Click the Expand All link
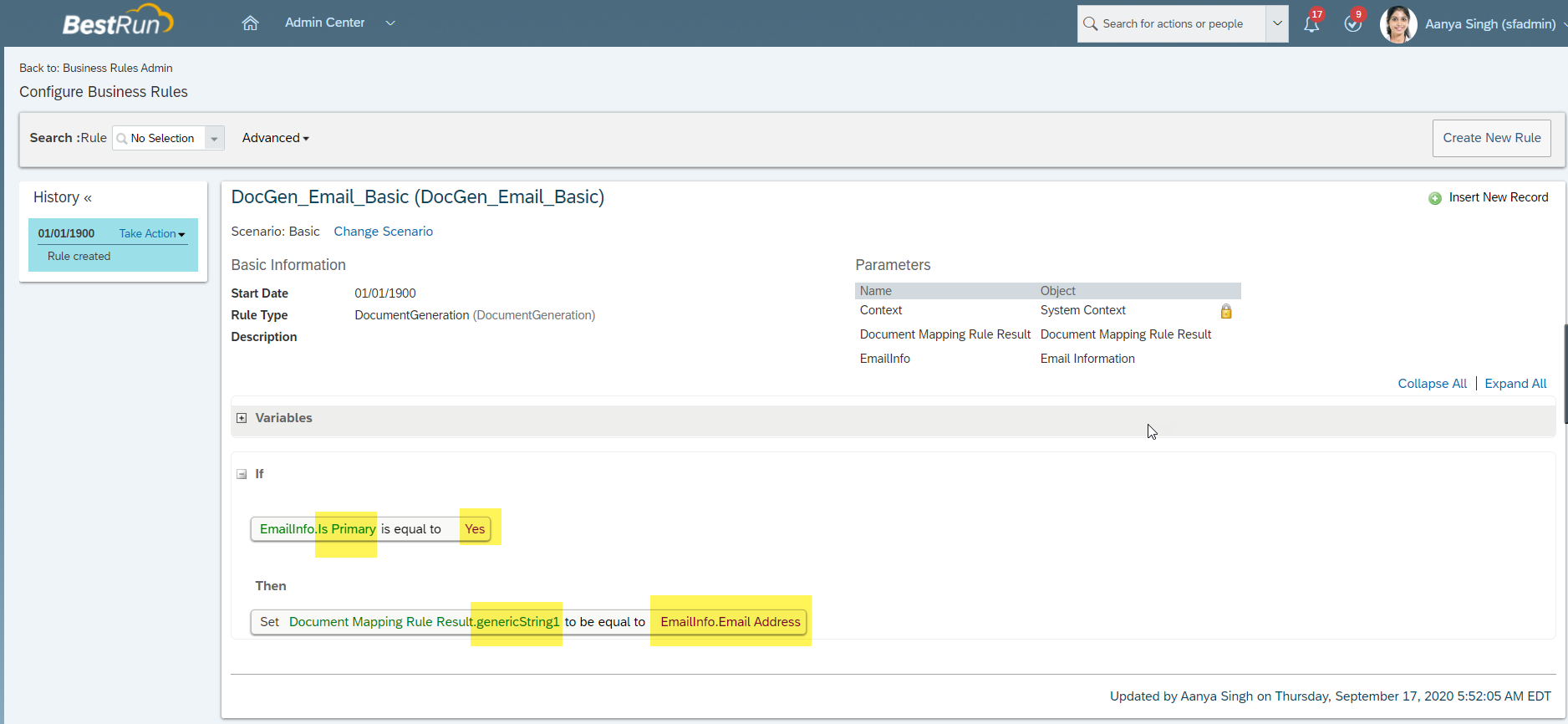This screenshot has height=724, width=1568. (x=1515, y=384)
